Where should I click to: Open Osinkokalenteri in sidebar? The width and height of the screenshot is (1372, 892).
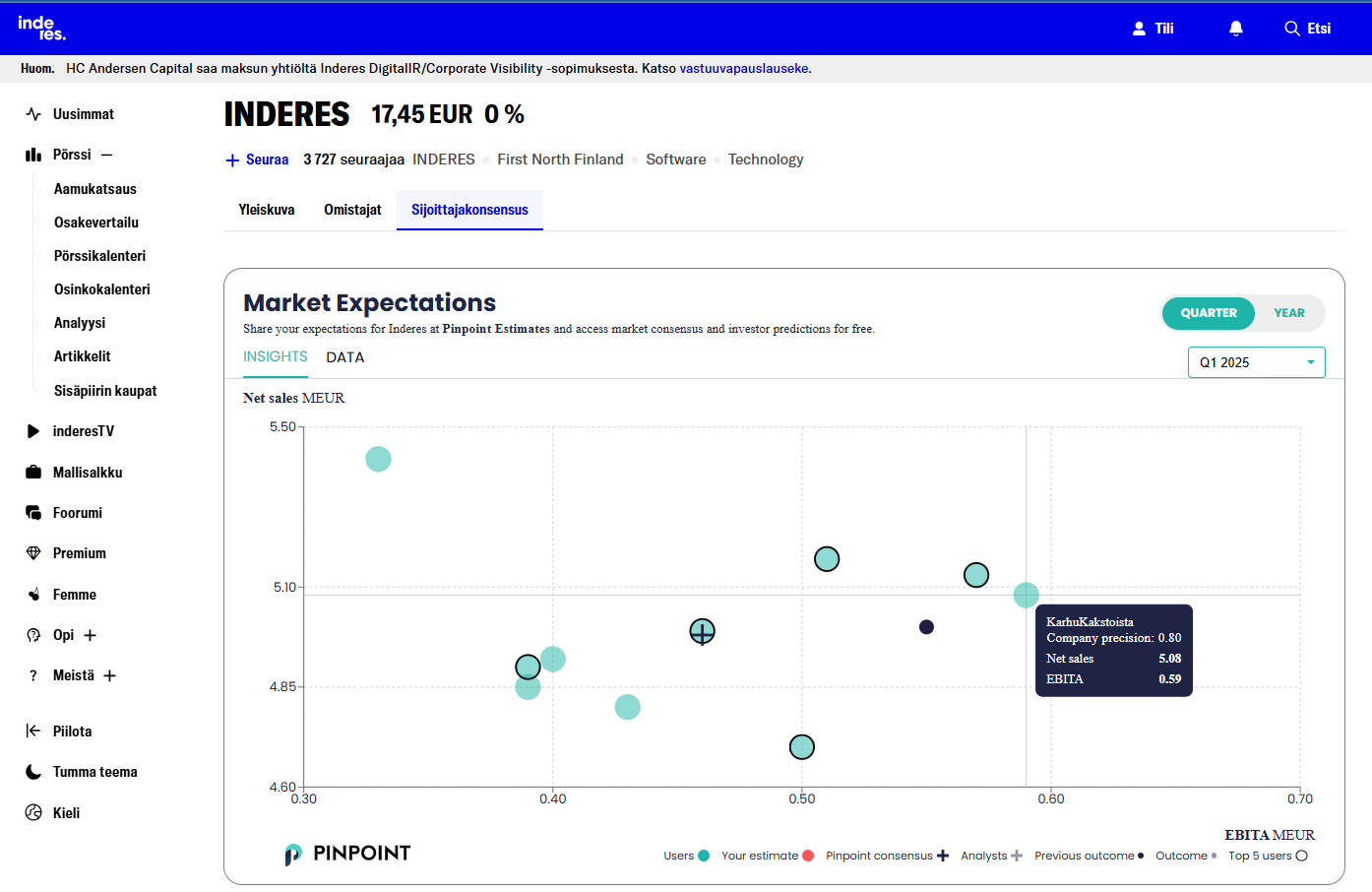pyautogui.click(x=102, y=289)
